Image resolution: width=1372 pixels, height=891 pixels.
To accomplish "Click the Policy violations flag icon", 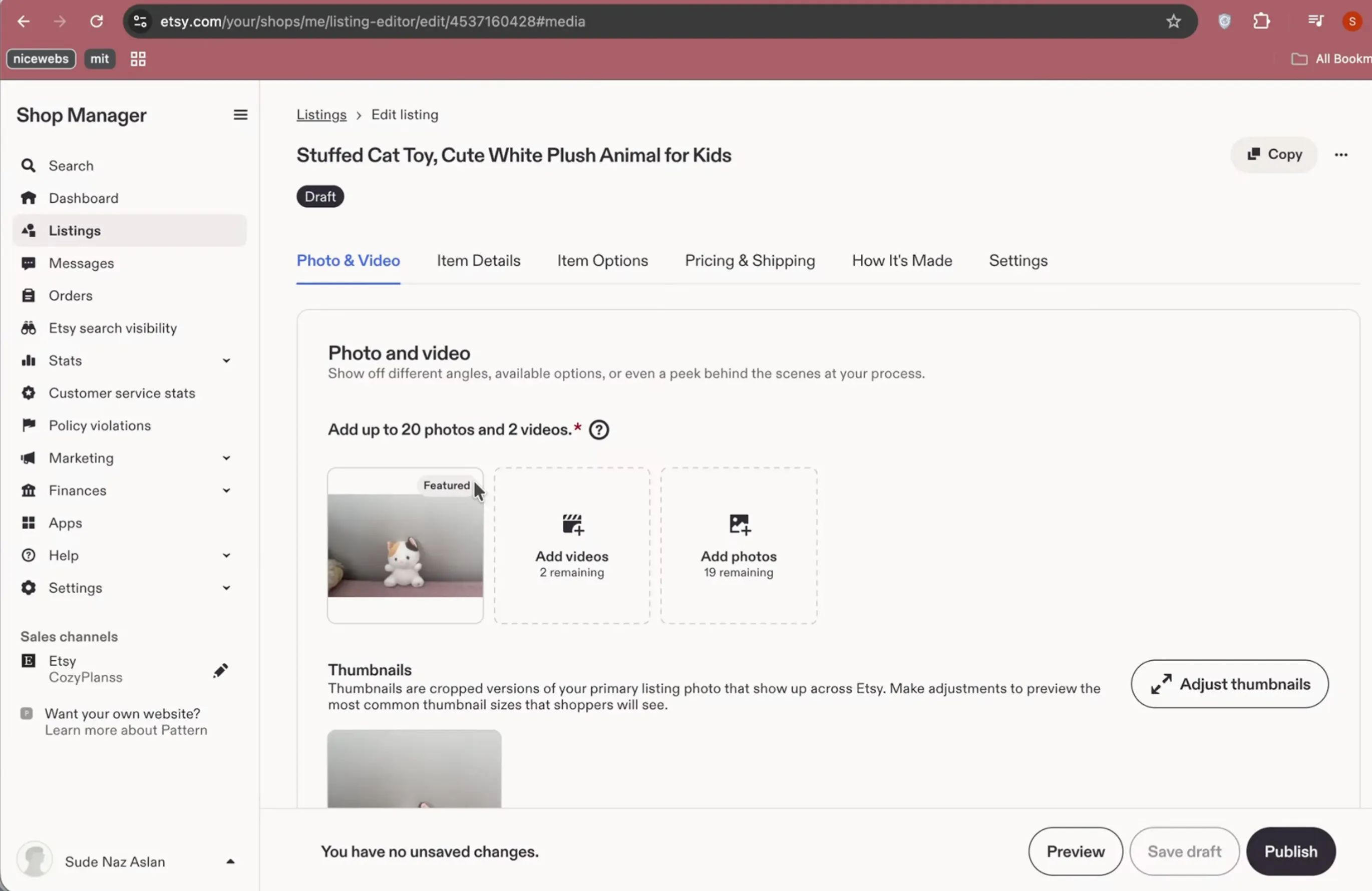I will coord(28,425).
